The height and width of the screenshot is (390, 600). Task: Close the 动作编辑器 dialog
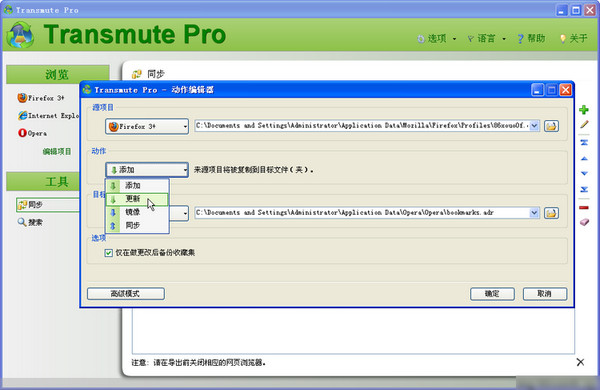566,90
